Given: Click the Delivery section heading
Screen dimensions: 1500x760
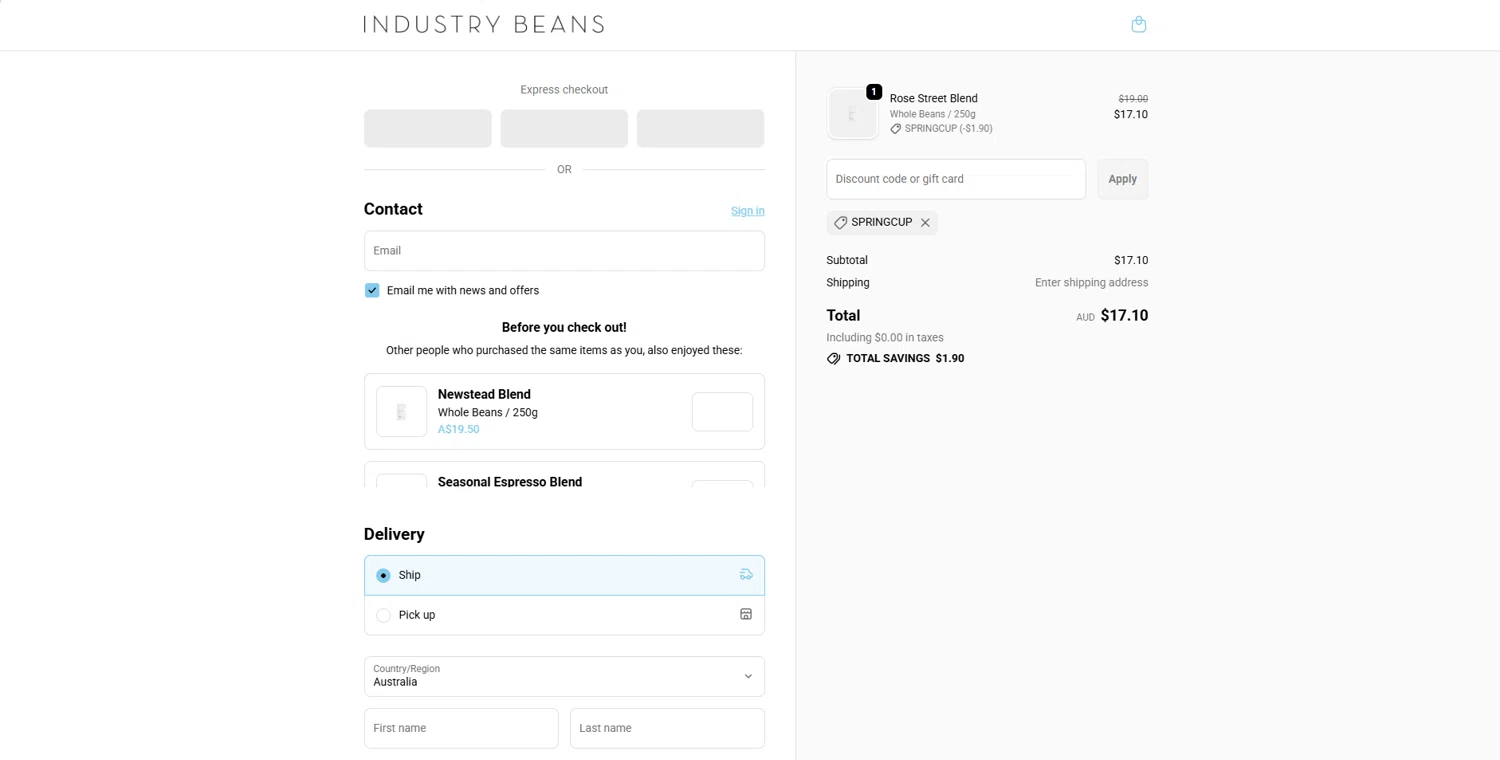Looking at the screenshot, I should click(394, 534).
